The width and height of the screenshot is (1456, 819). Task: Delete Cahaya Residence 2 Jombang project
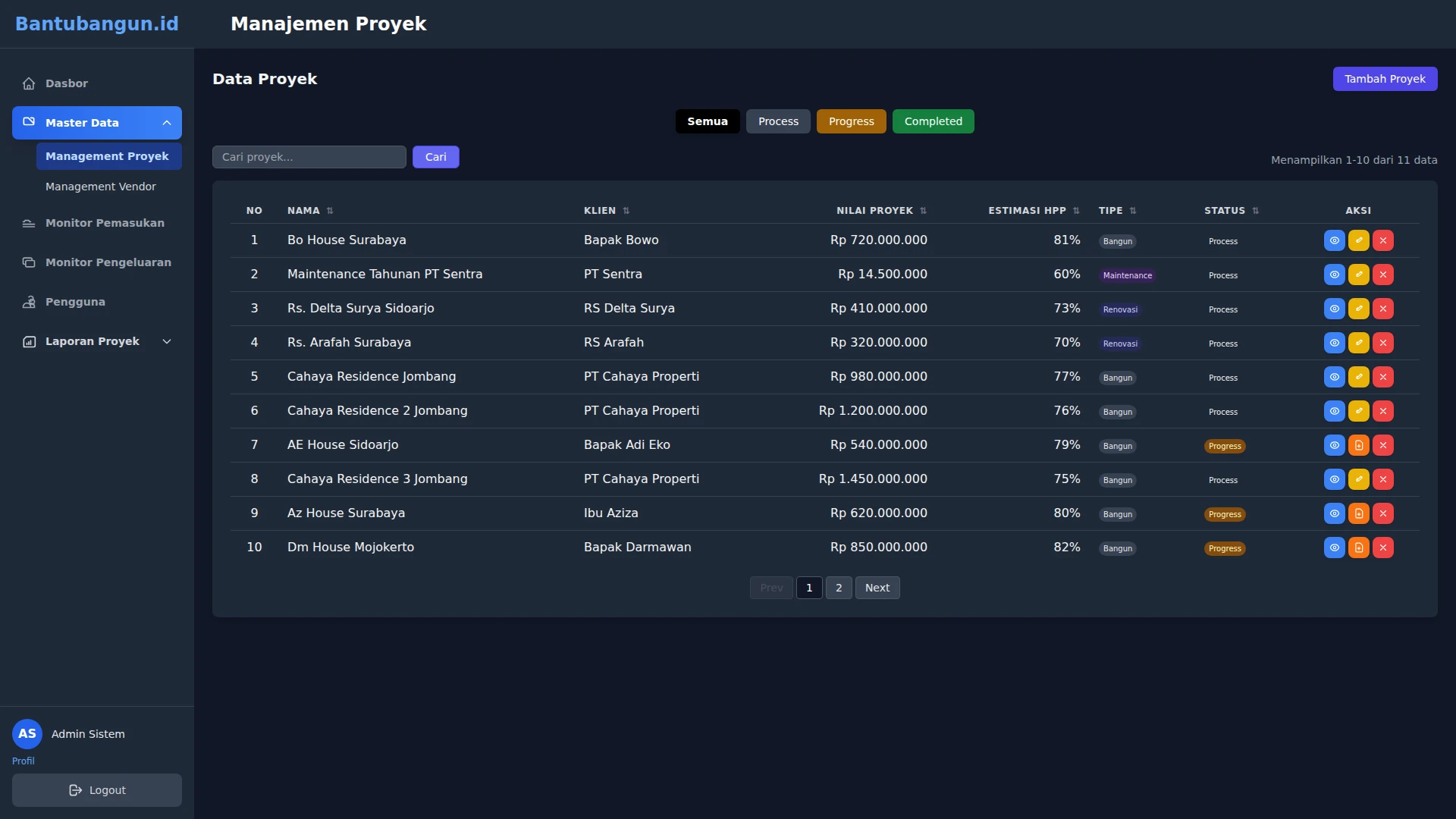(x=1382, y=411)
